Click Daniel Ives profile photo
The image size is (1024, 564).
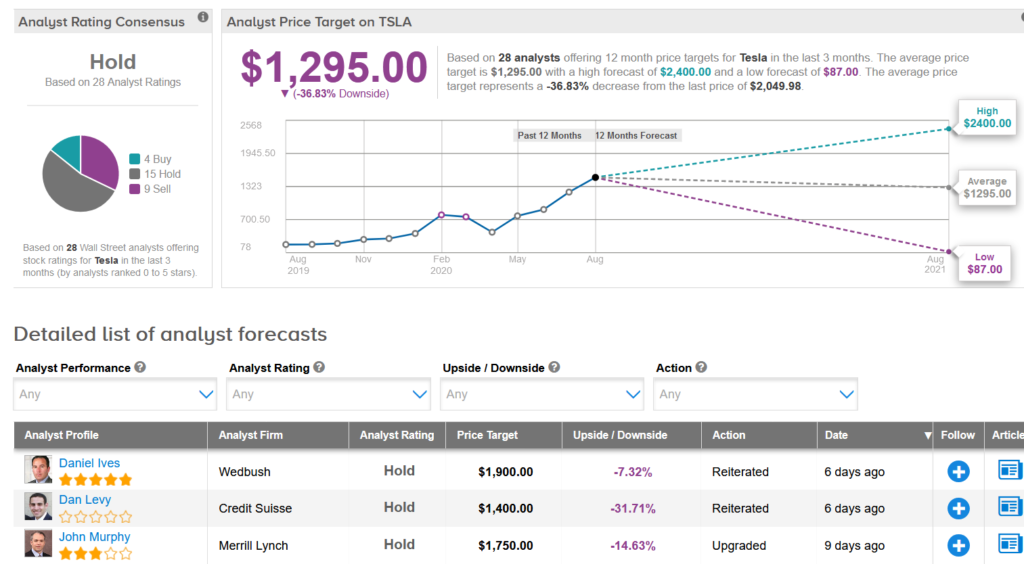coord(38,469)
